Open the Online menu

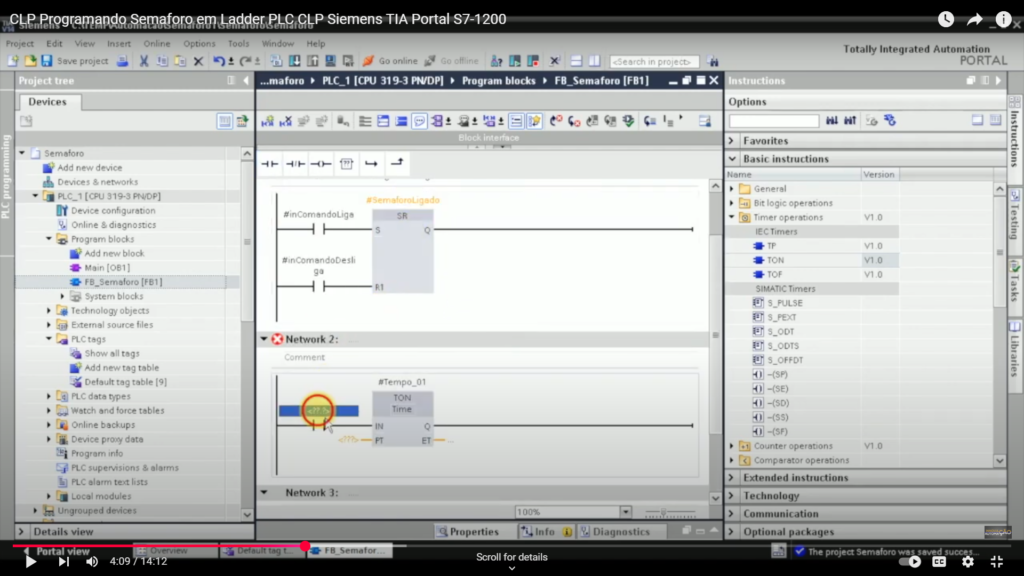157,44
